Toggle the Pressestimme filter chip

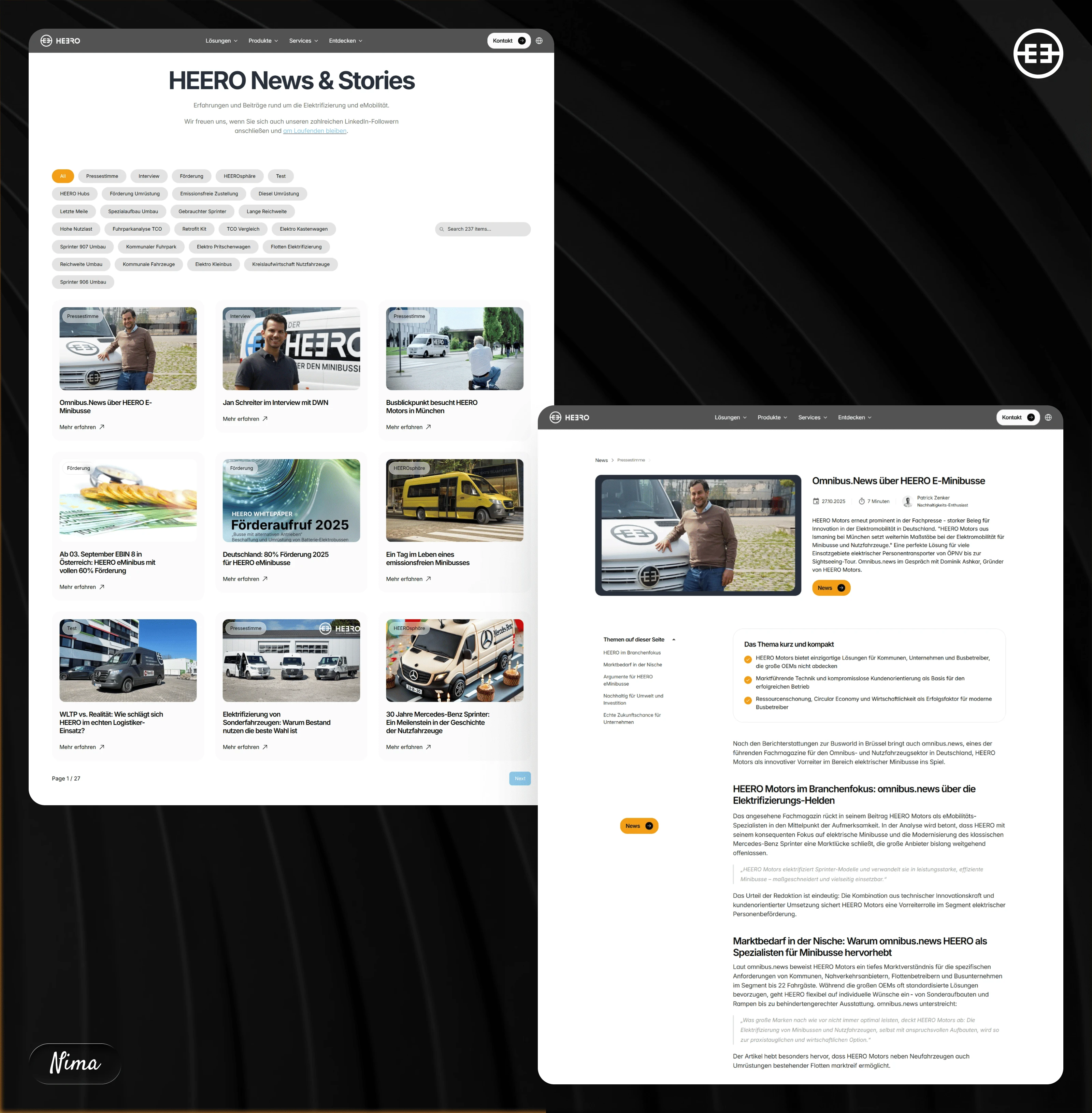tap(102, 176)
